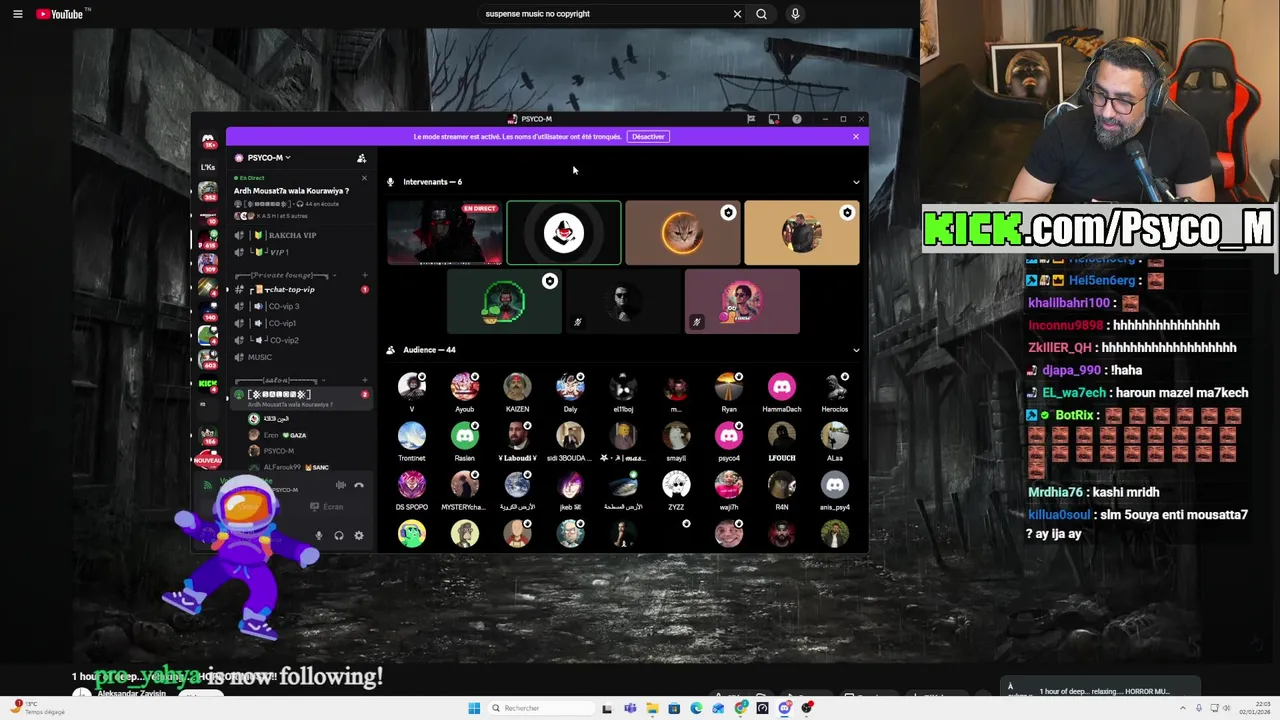Click chat username Mrdhia76
1280x720 pixels.
pyautogui.click(x=1055, y=492)
